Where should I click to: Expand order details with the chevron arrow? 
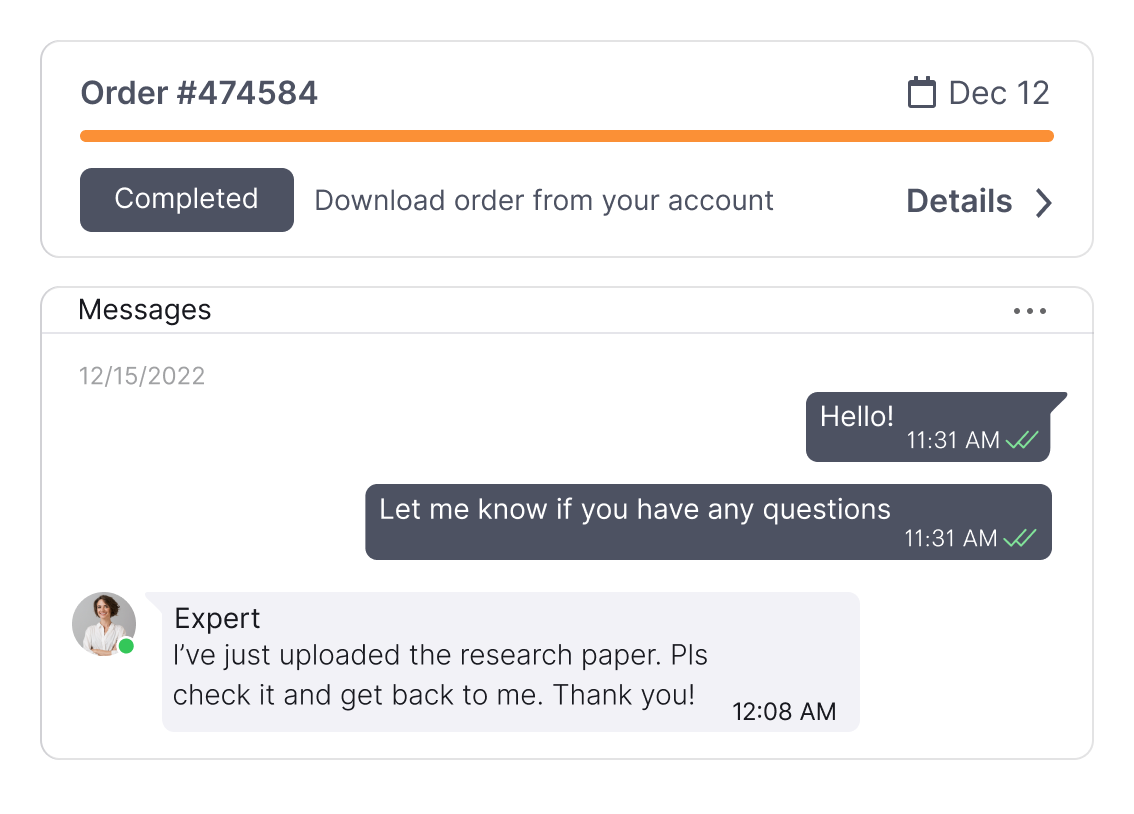1043,202
